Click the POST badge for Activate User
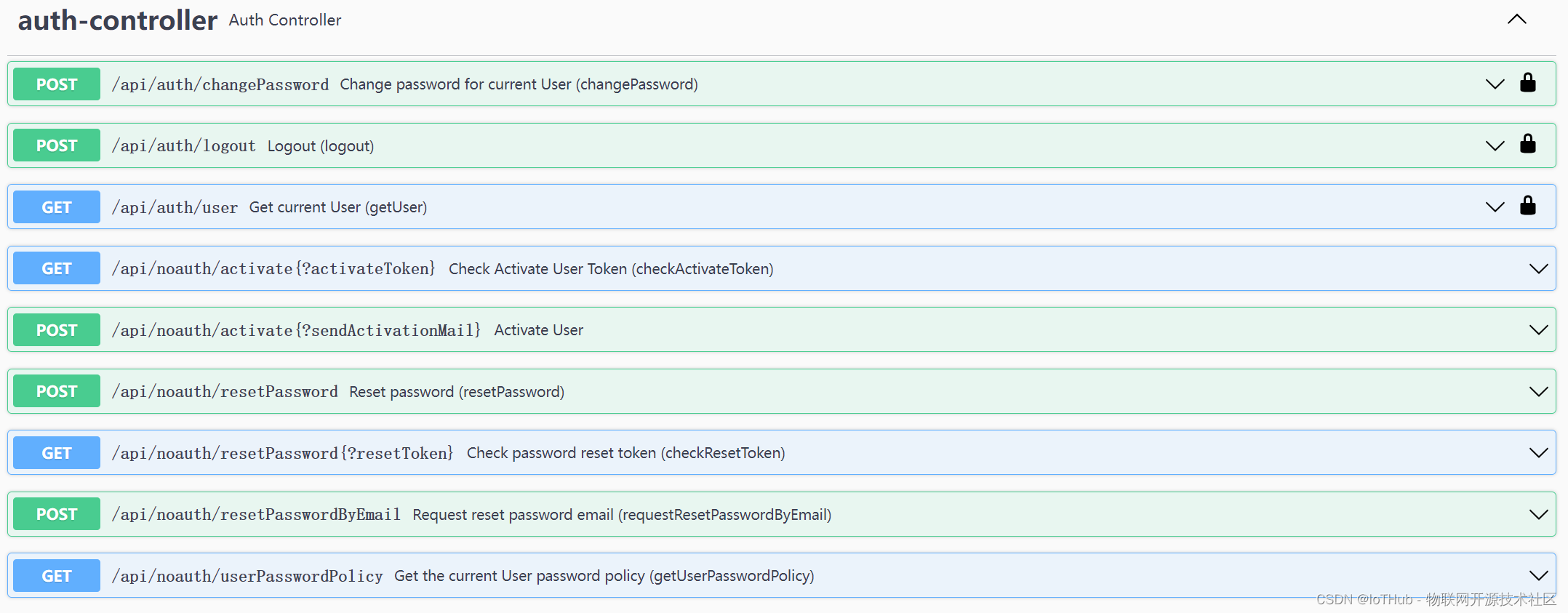 click(57, 330)
